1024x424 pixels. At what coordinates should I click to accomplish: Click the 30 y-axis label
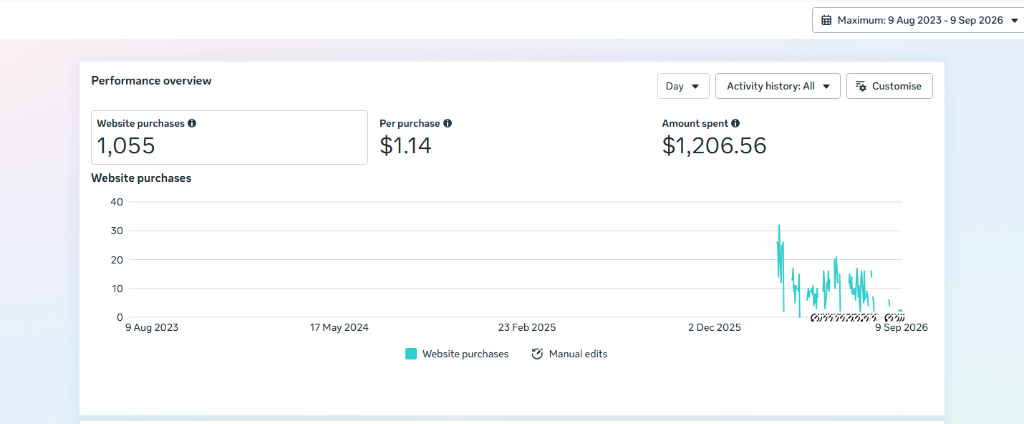click(117, 231)
